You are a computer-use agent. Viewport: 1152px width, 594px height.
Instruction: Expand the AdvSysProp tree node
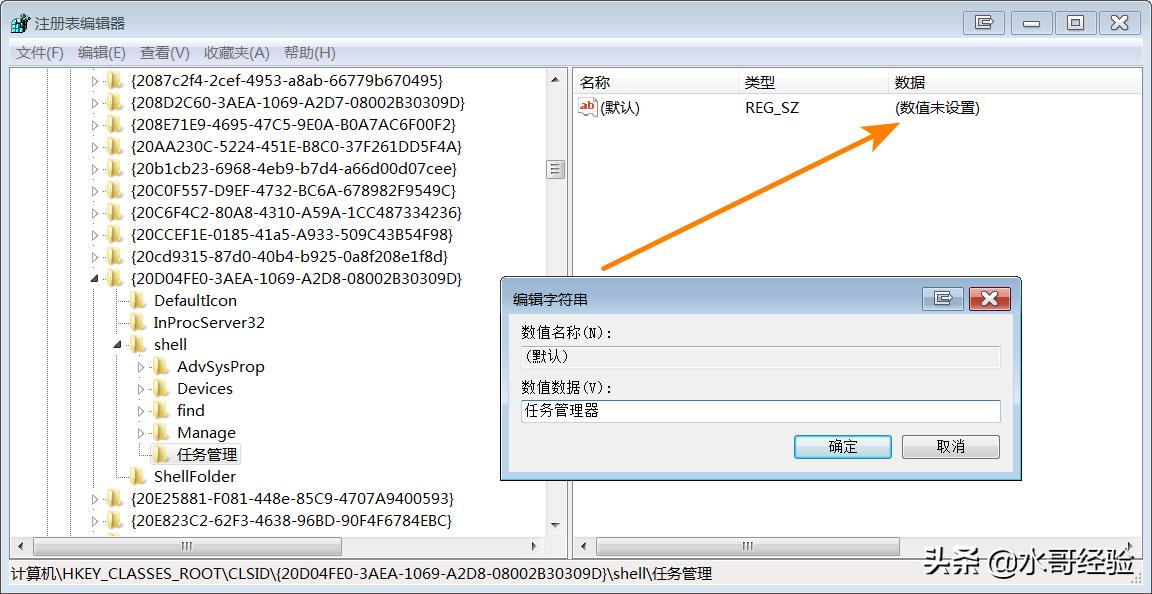[x=143, y=366]
